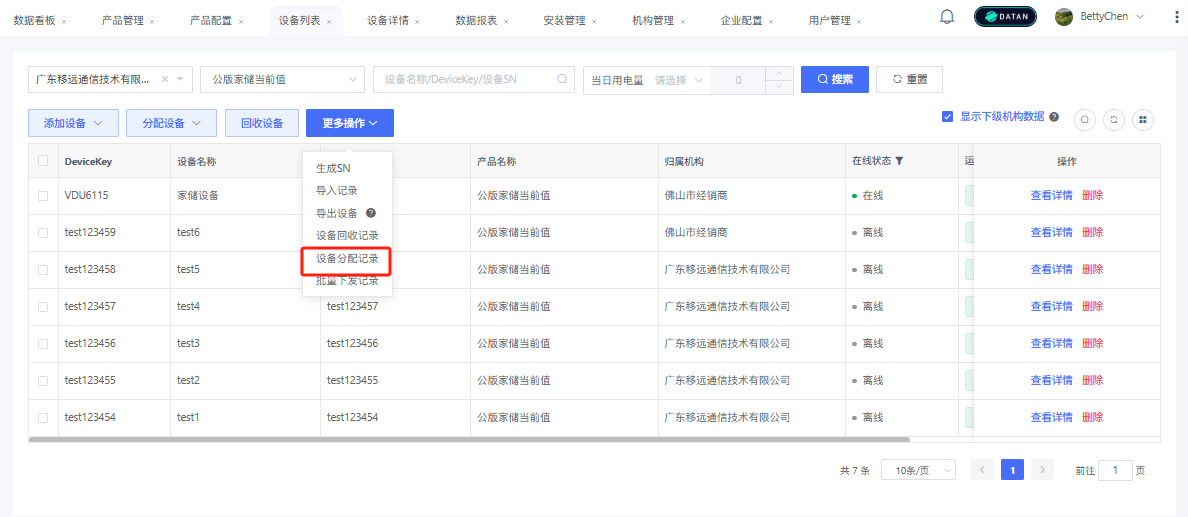Click the 在线状态 column filter icon
Image resolution: width=1188 pixels, height=517 pixels.
(899, 161)
